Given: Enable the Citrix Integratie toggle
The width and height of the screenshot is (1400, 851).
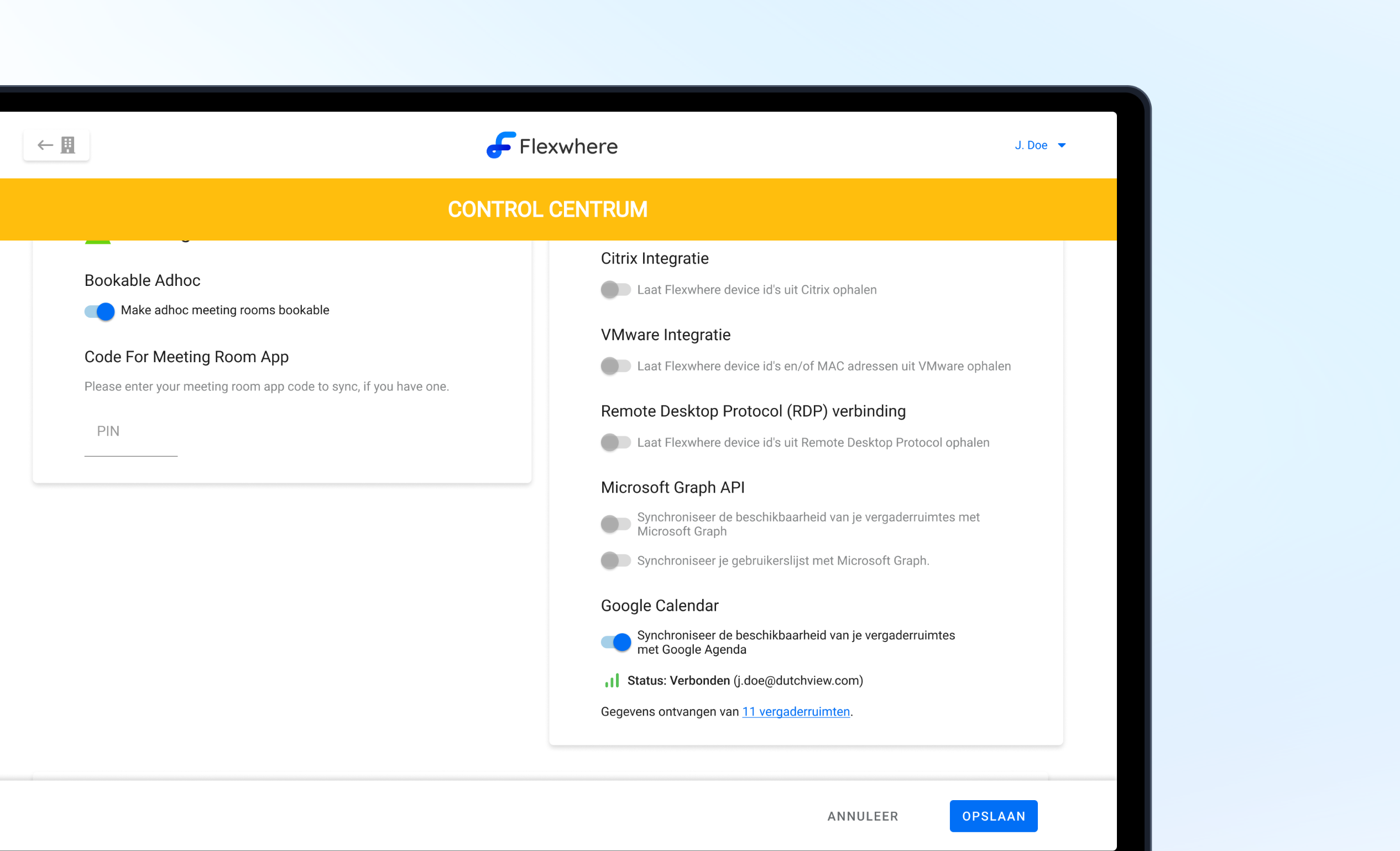Looking at the screenshot, I should [616, 290].
